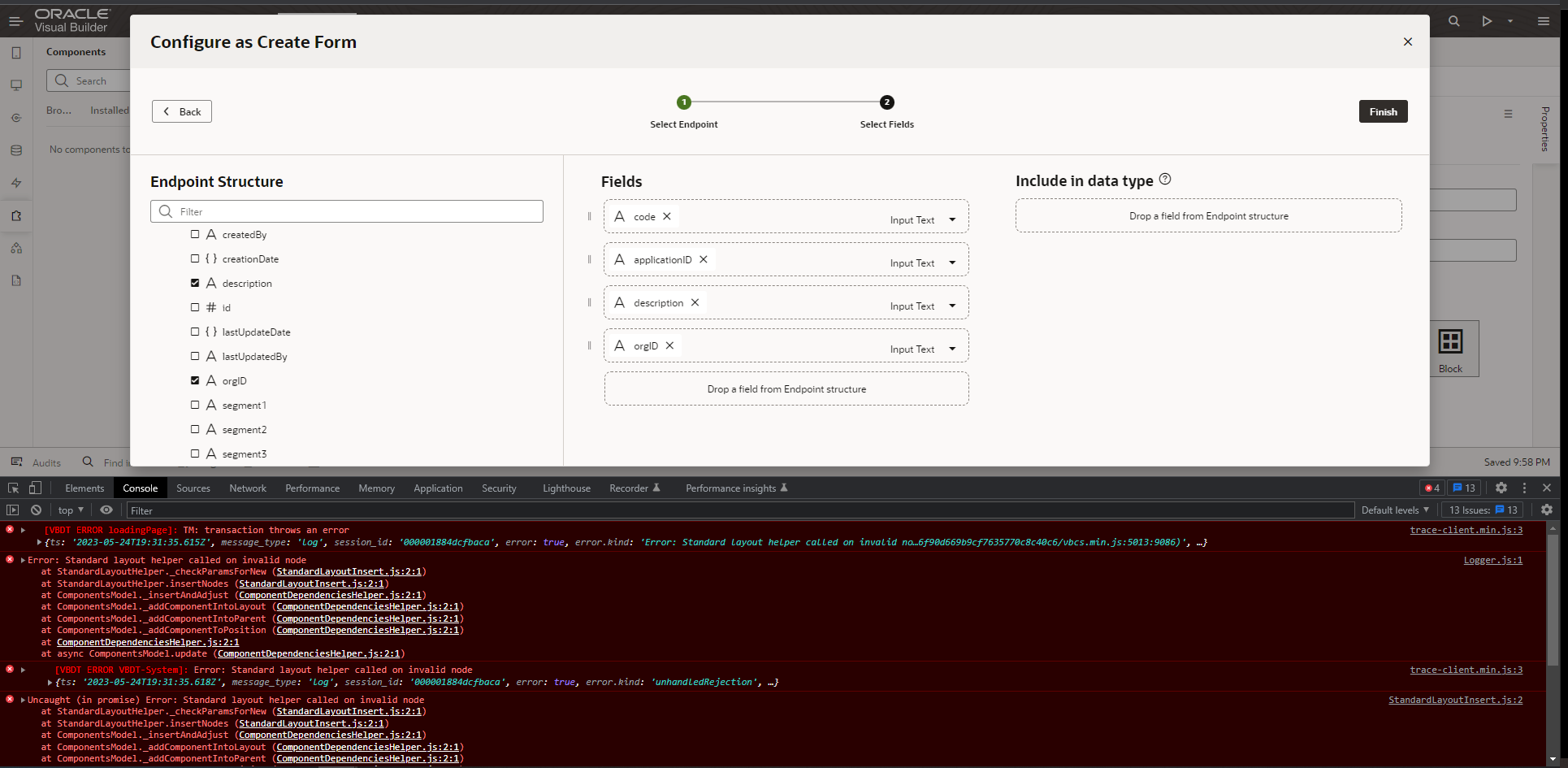Open the Business Objects database icon in sidebar
1568x768 pixels.
click(16, 150)
